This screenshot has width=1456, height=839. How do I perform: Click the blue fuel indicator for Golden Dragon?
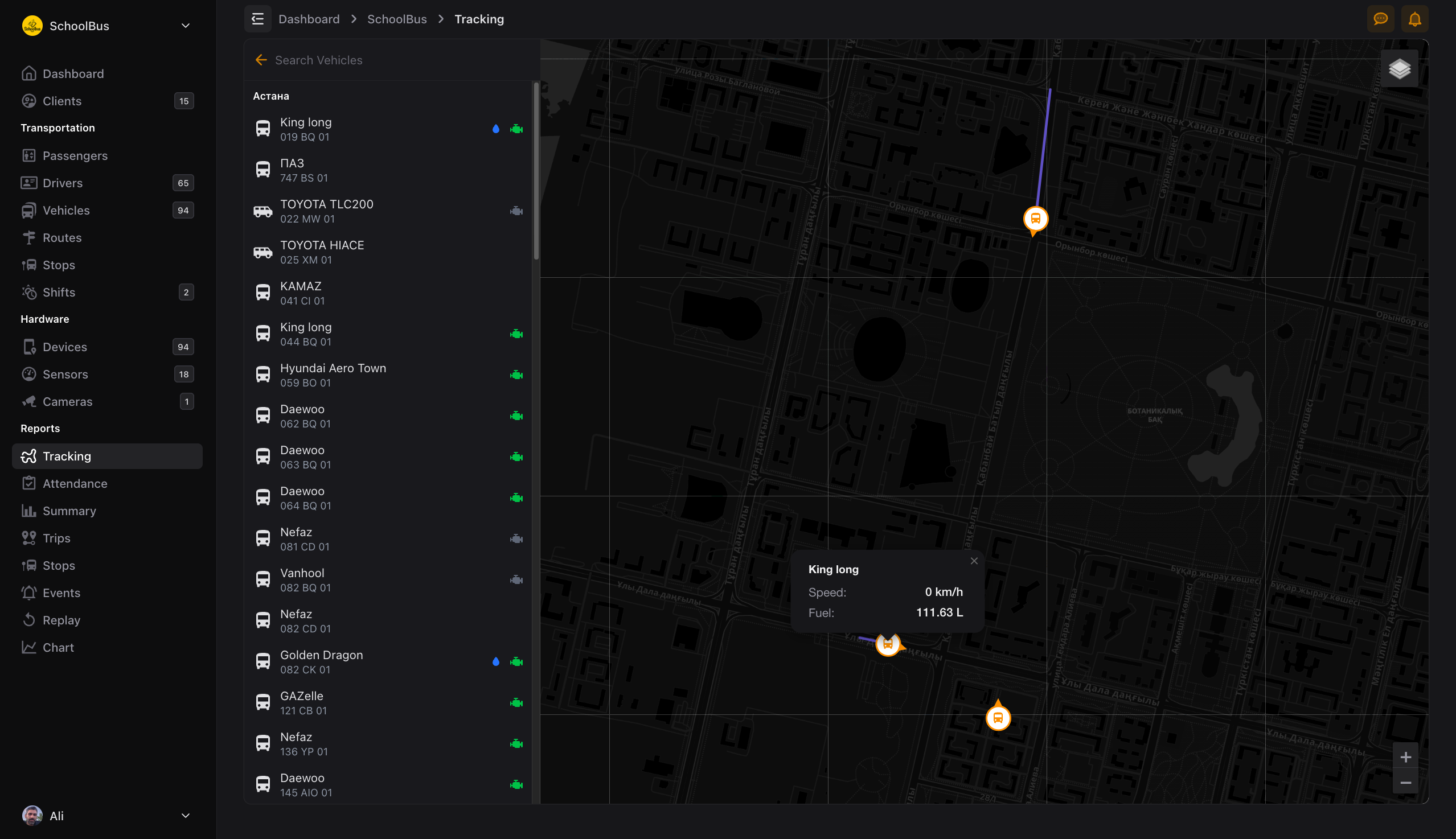click(496, 661)
